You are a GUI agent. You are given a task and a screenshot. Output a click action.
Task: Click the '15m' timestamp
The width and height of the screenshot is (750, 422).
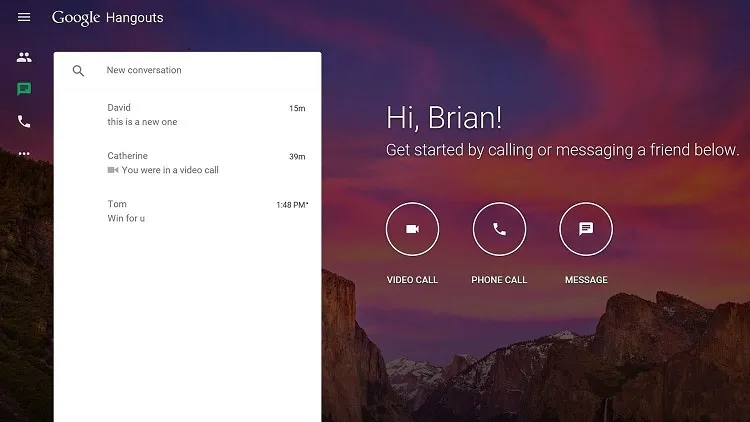tap(297, 109)
